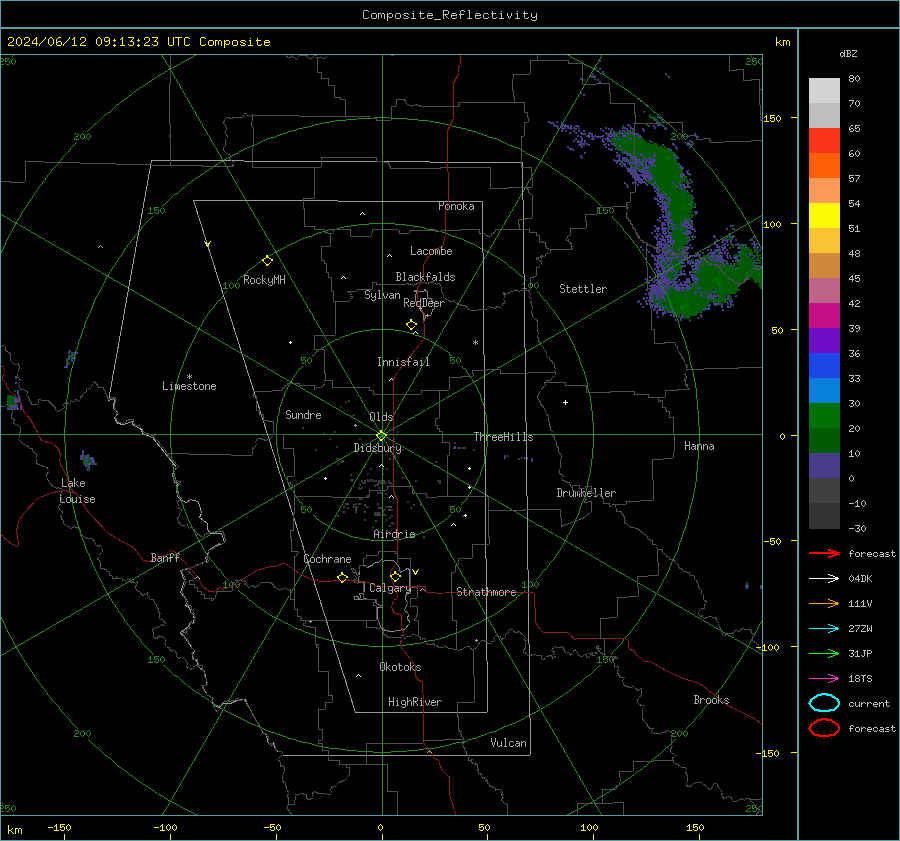Click the 04DK legend label
The image size is (900, 841).
(x=860, y=579)
